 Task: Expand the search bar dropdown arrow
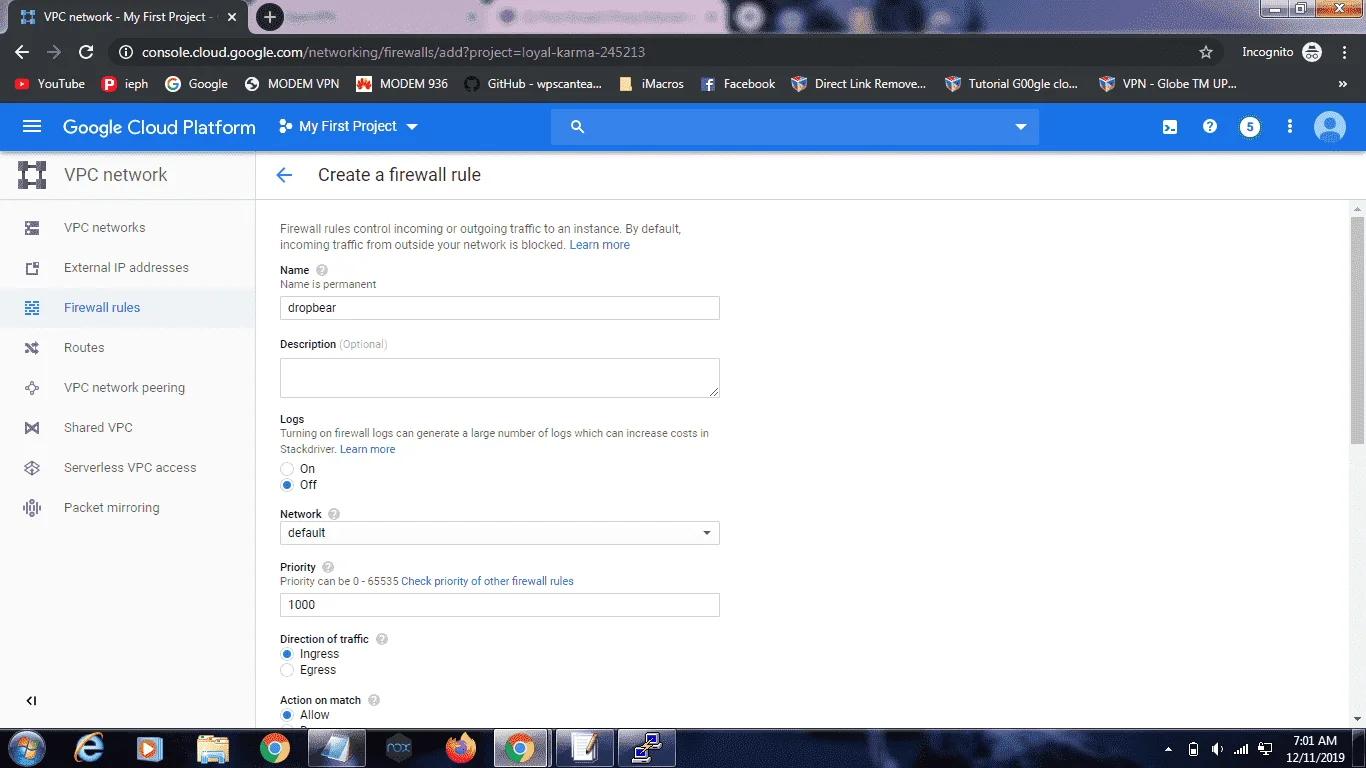1021,127
